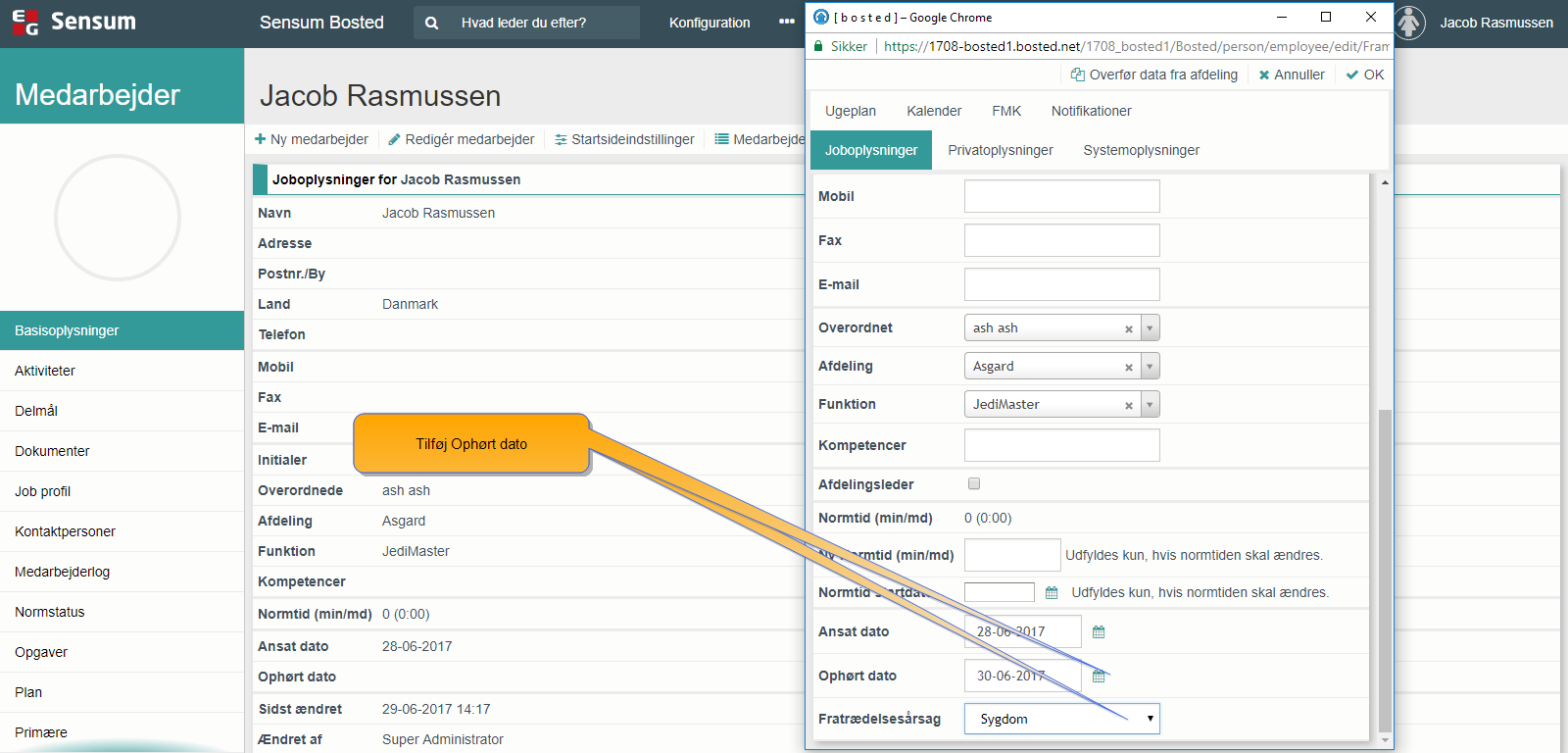Click into the E-mail input field
This screenshot has height=753, width=1568.
point(1061,284)
